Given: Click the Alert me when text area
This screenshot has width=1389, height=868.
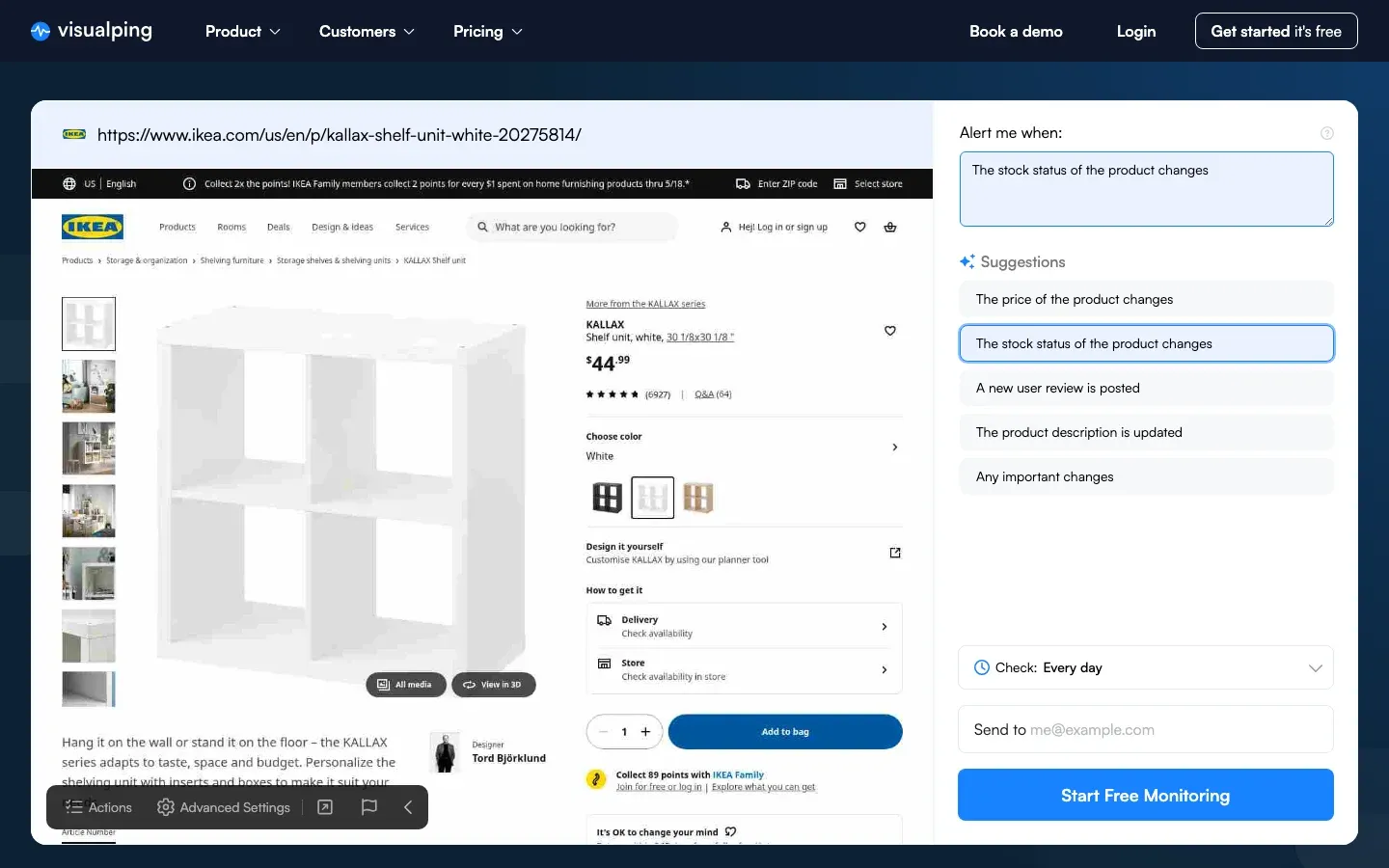Looking at the screenshot, I should [x=1147, y=189].
